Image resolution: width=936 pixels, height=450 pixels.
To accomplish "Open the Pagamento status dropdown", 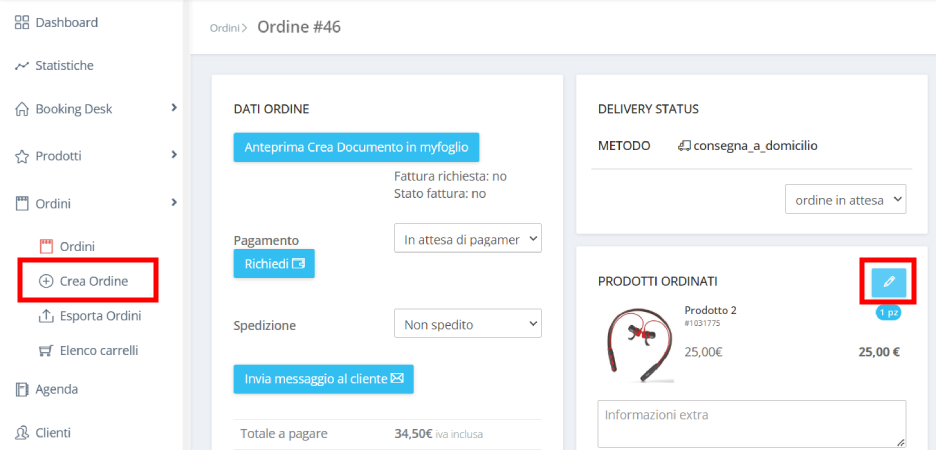I will pos(467,239).
